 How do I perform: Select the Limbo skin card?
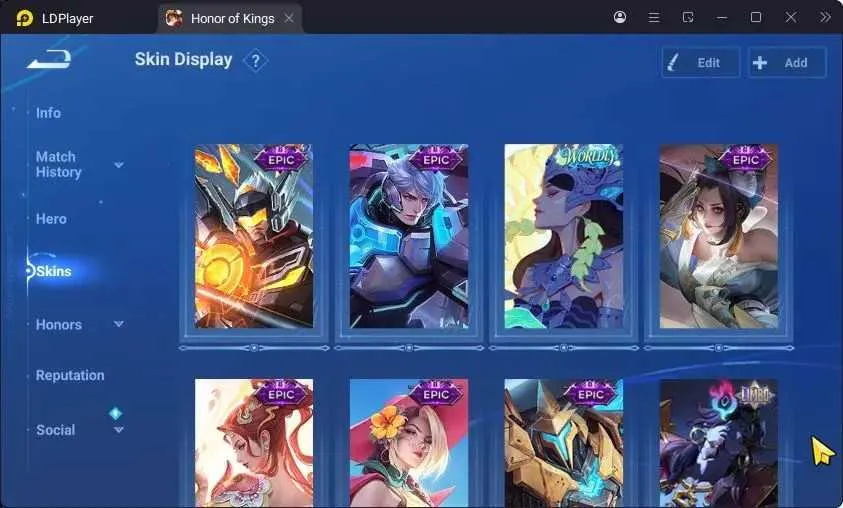pyautogui.click(x=719, y=443)
